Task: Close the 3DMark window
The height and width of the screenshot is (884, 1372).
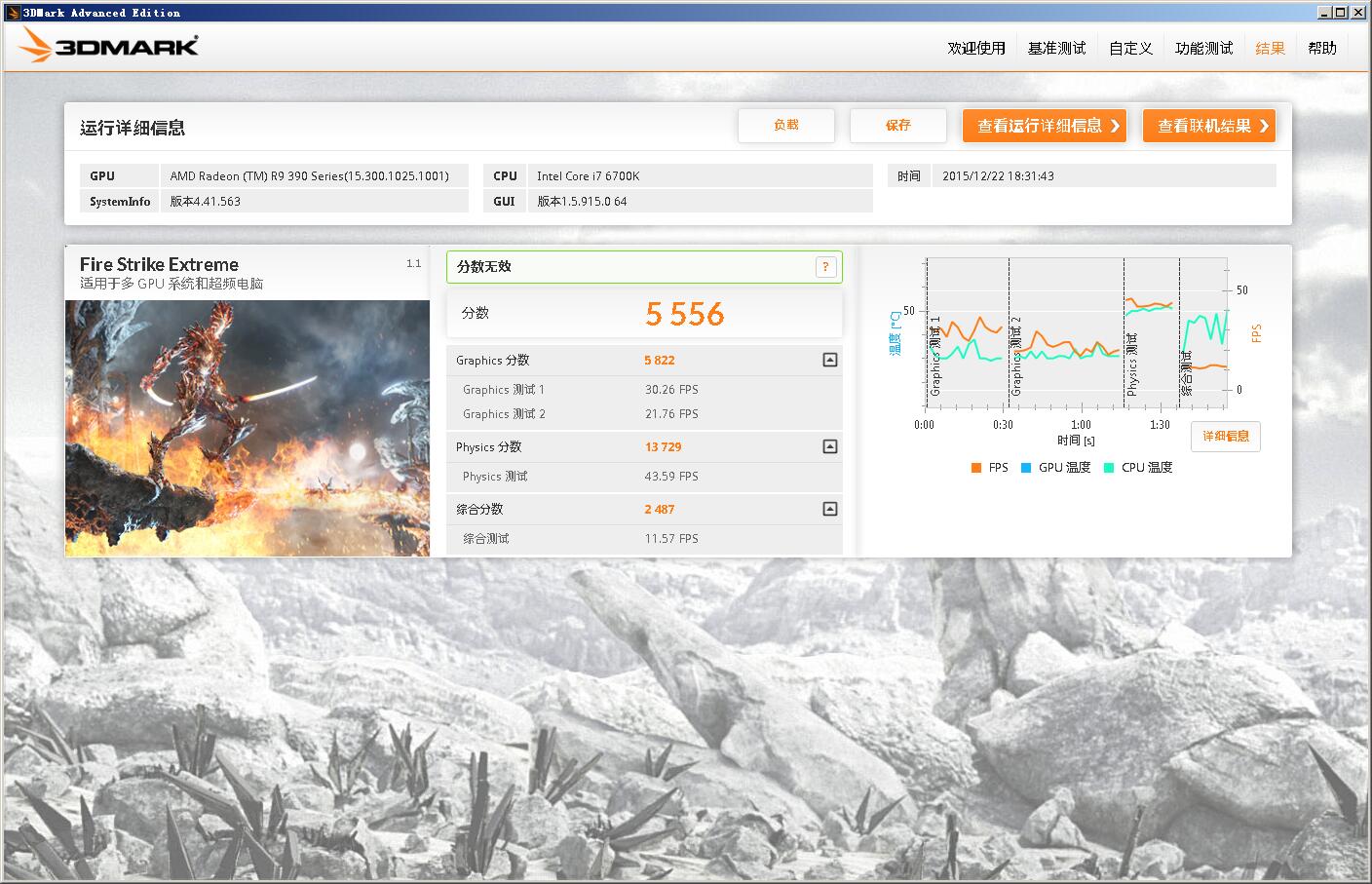Action: [x=1358, y=13]
